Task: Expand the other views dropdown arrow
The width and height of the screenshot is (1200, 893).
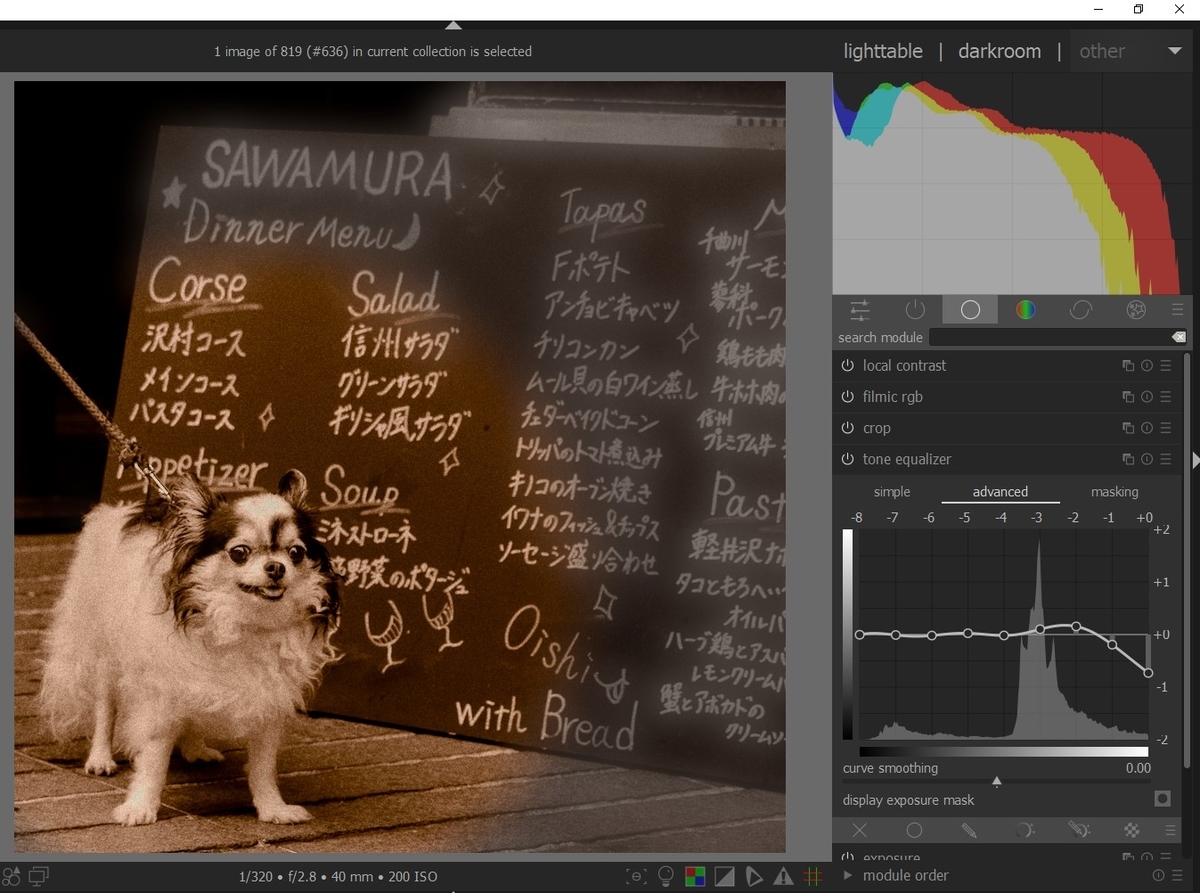Action: pyautogui.click(x=1175, y=51)
